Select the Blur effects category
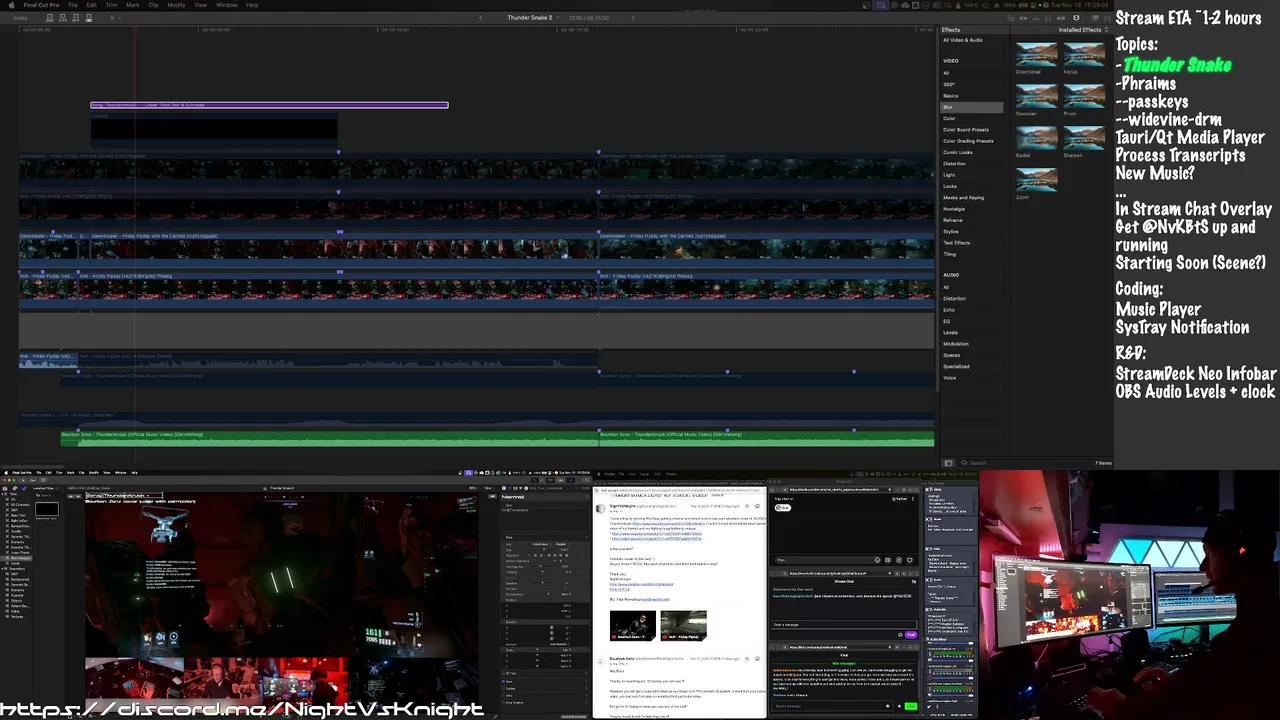 (971, 107)
